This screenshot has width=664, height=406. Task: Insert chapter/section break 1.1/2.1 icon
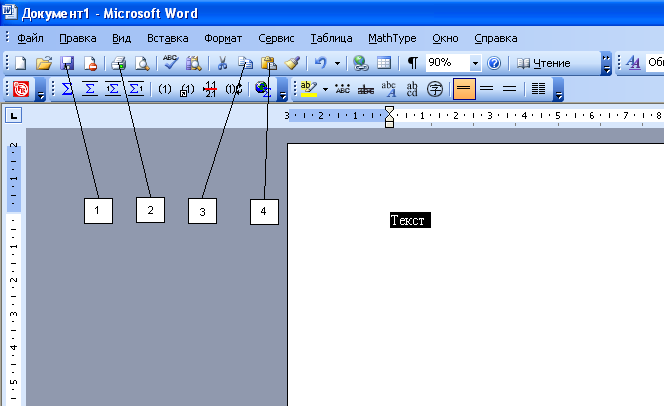(210, 89)
